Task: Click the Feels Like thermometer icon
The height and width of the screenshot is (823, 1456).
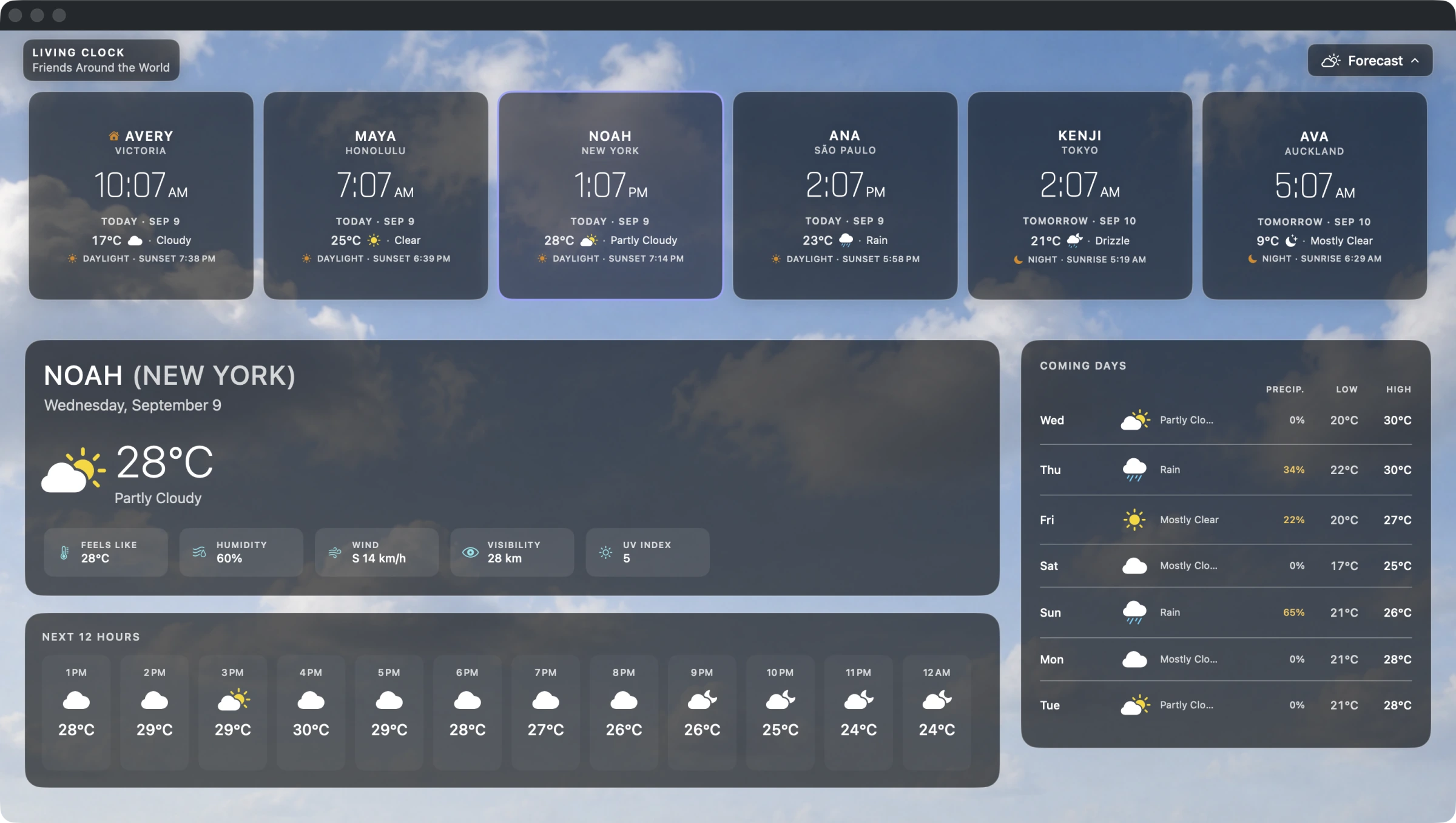Action: (64, 552)
